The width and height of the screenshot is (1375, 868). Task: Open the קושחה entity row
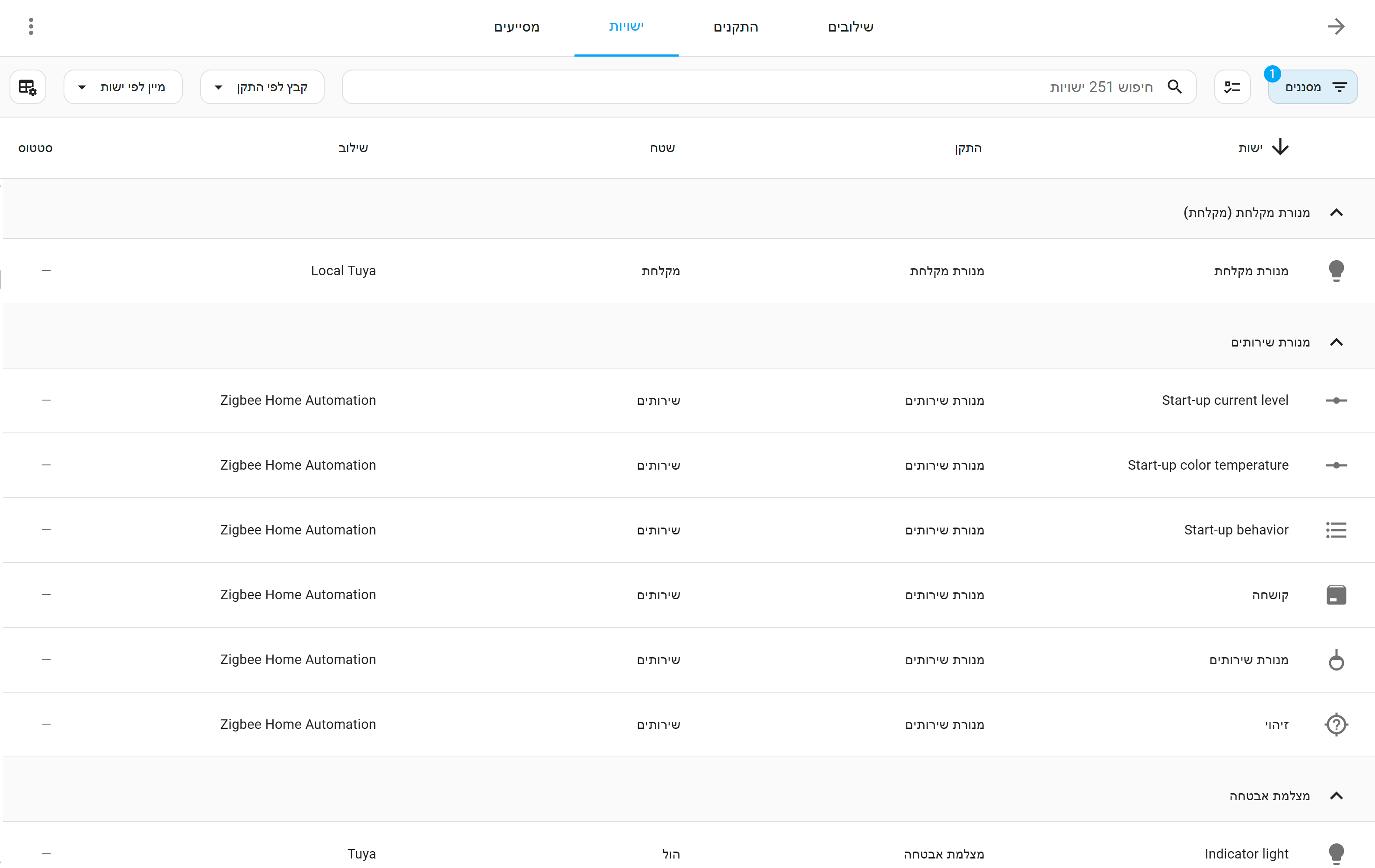(x=689, y=595)
